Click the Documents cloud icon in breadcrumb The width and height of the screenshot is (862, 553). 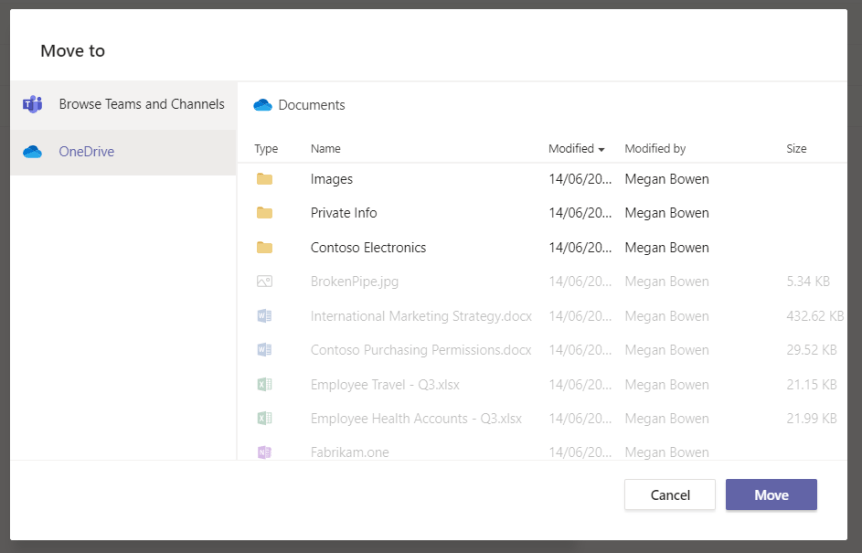[x=263, y=105]
